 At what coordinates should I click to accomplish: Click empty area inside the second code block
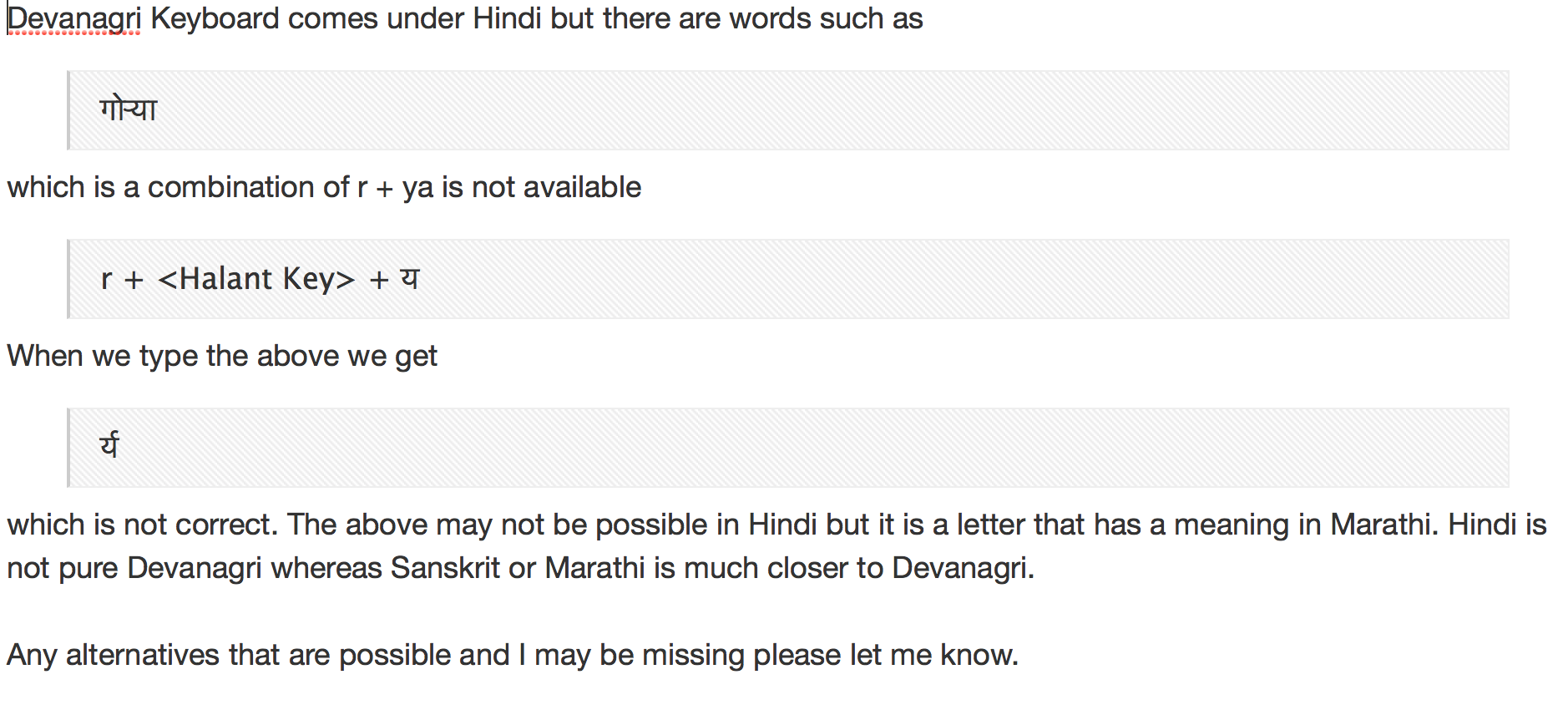(x=960, y=279)
